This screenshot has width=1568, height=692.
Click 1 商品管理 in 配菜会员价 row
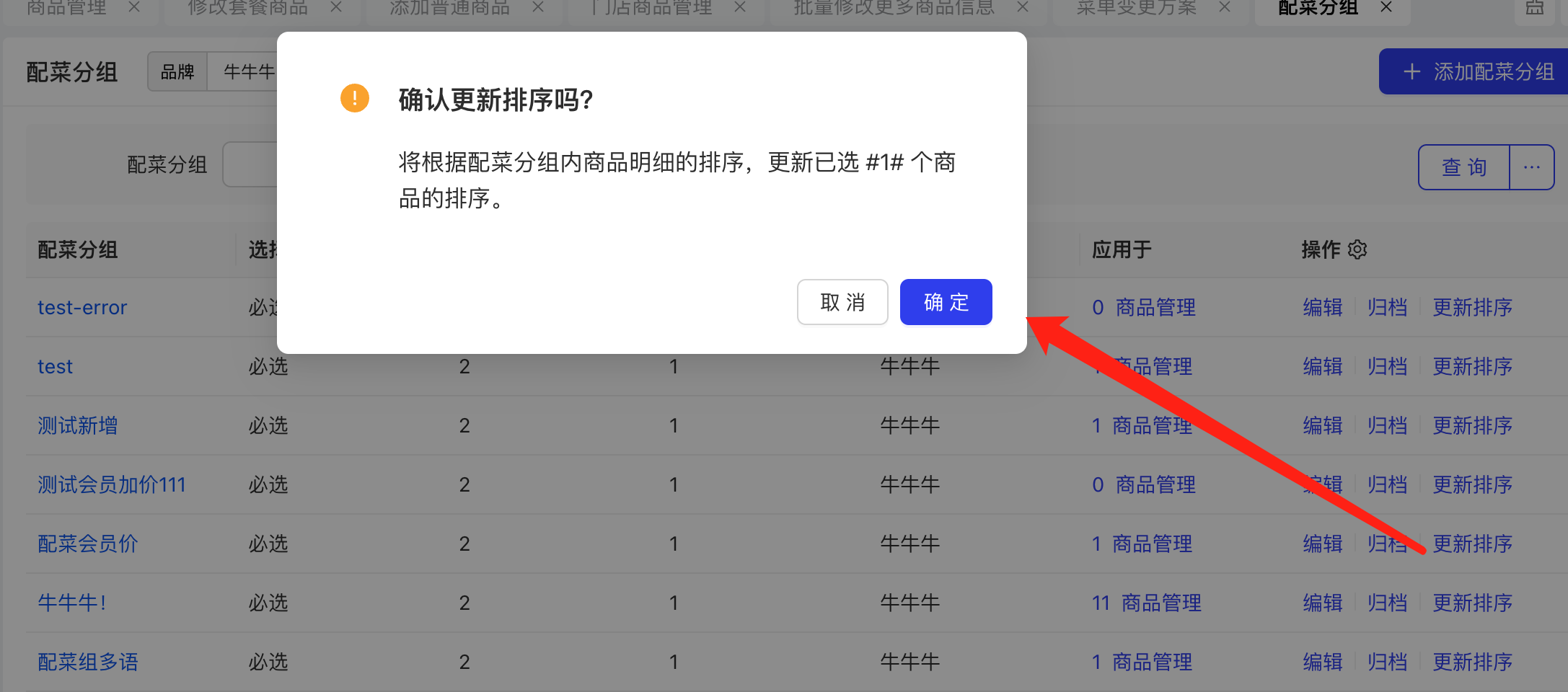coord(1142,544)
